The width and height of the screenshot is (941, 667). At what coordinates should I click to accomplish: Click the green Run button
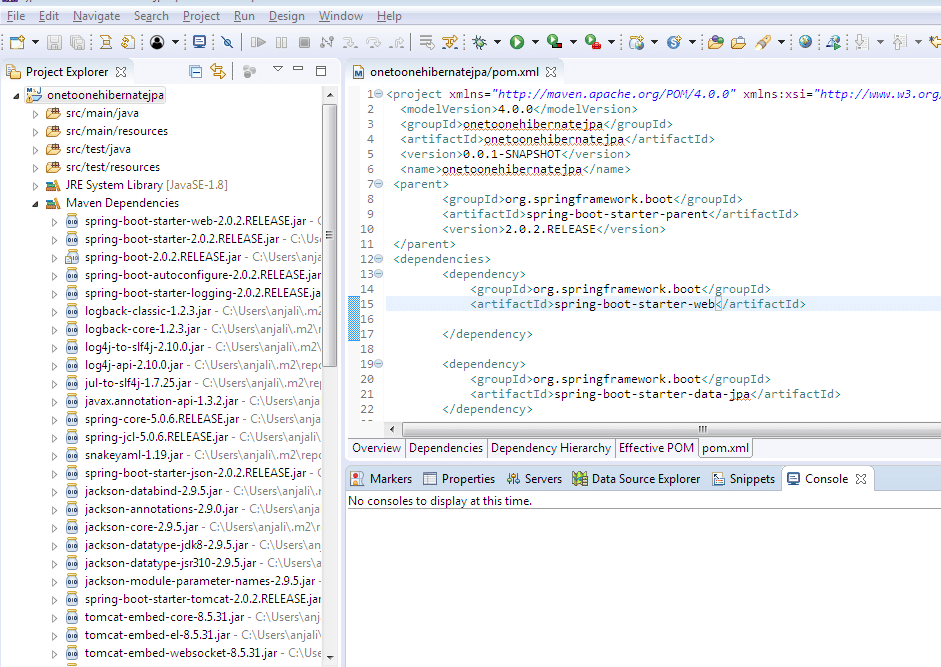(x=517, y=42)
